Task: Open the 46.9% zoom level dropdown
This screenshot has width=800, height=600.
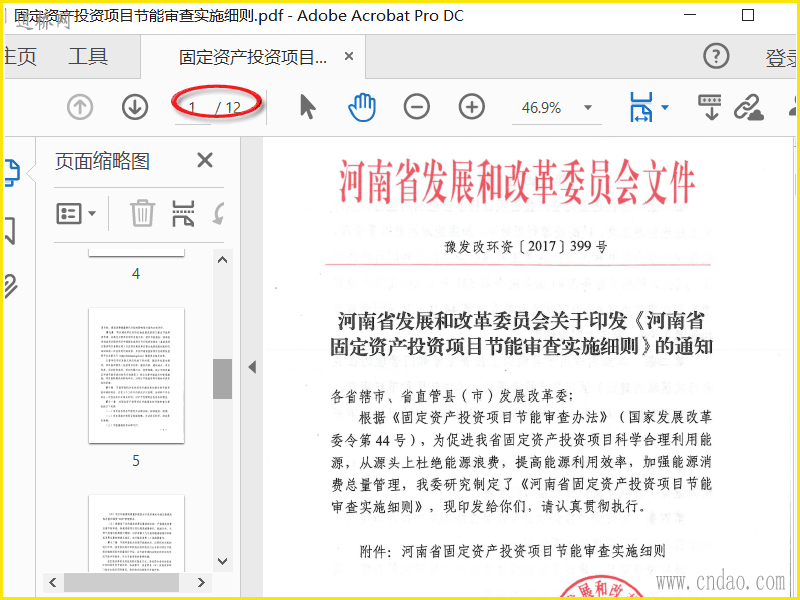Action: tap(588, 108)
